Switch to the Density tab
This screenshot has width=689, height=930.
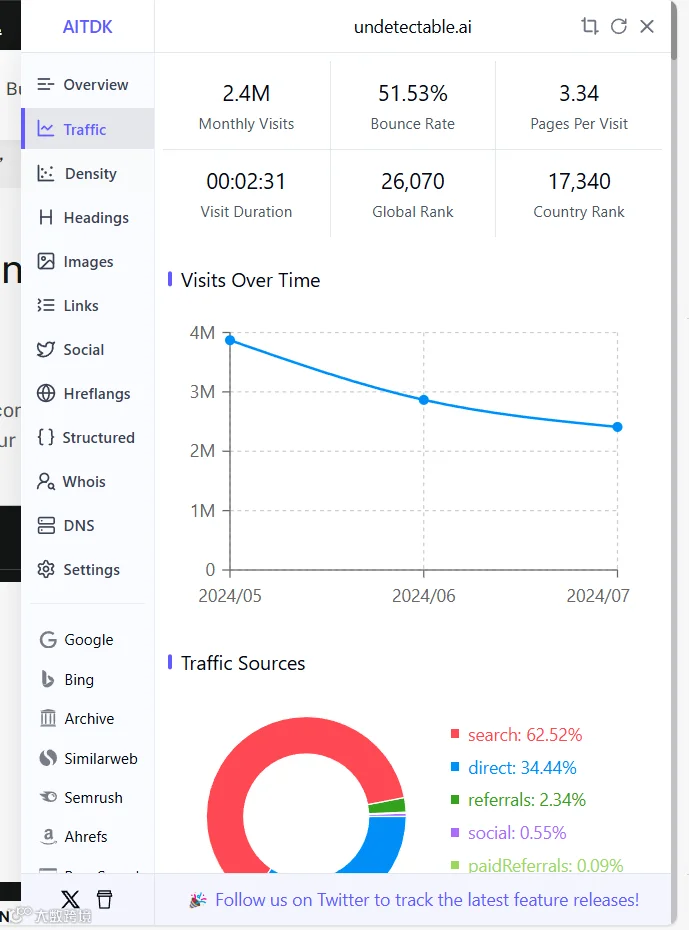(88, 173)
